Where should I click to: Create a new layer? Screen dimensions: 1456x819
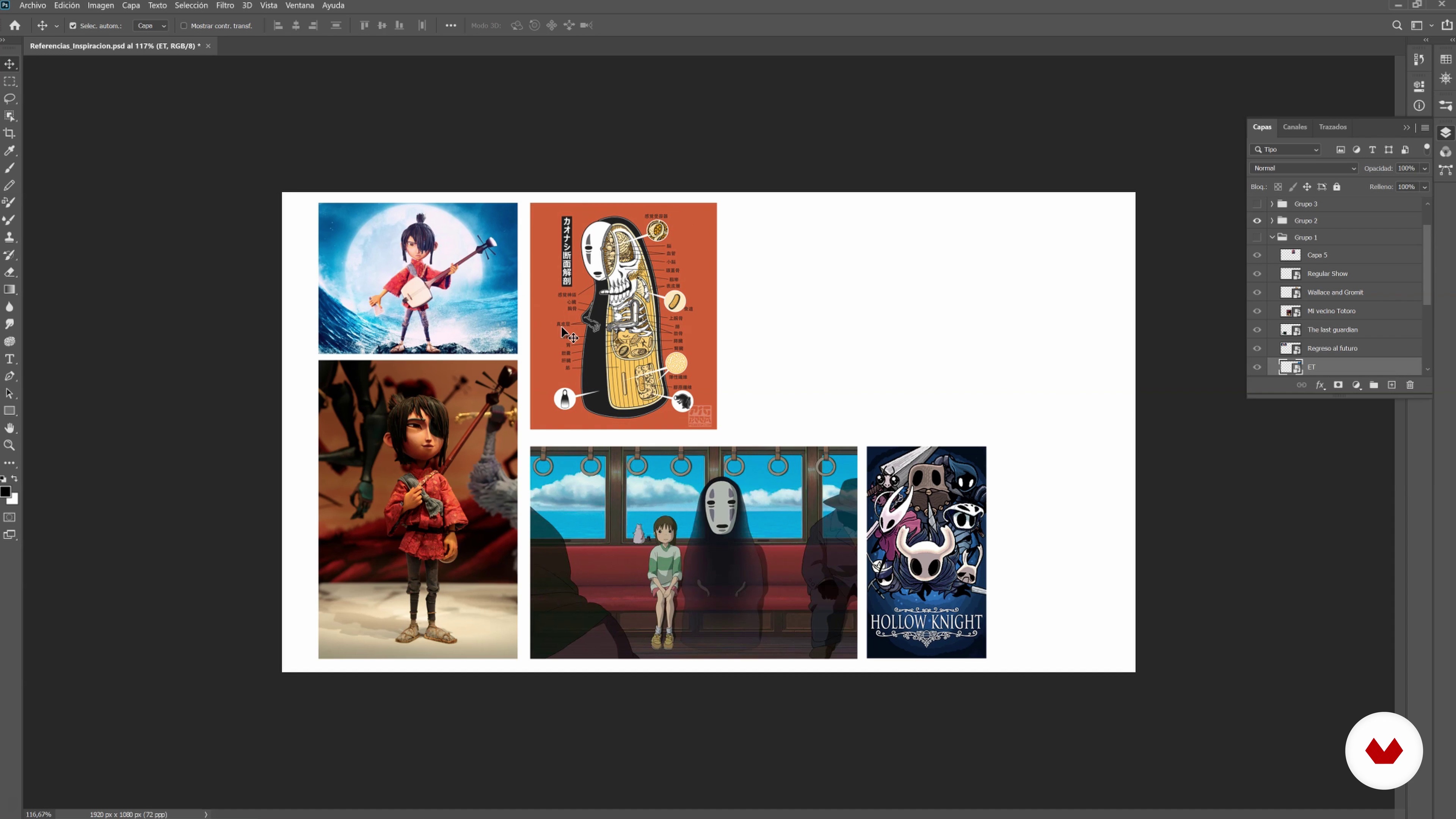click(x=1392, y=385)
